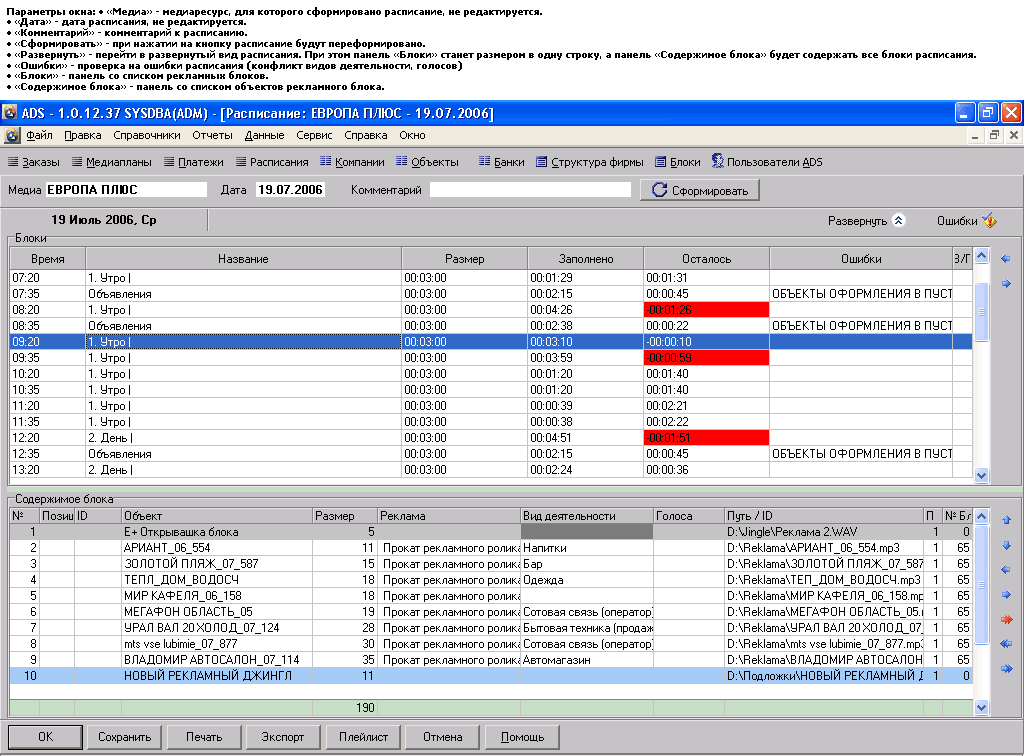Viewport: 1024px width, 756px height.
Task: Click the Плейлист button
Action: (363, 737)
